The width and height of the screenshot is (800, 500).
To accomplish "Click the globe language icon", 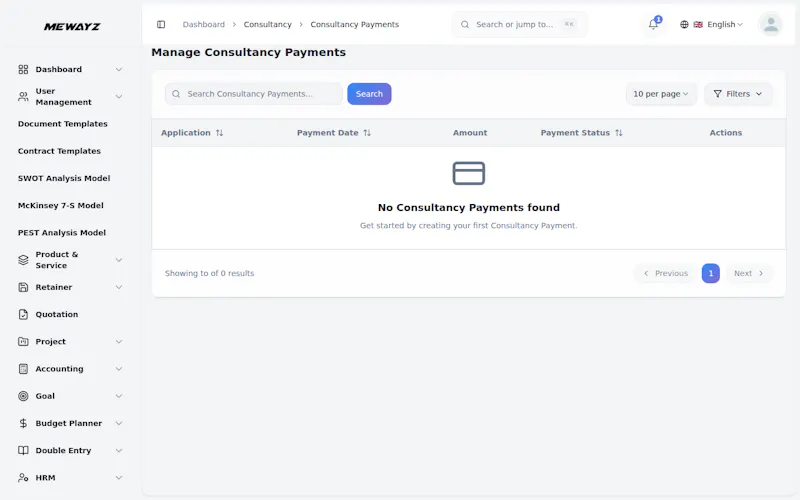I will click(684, 24).
